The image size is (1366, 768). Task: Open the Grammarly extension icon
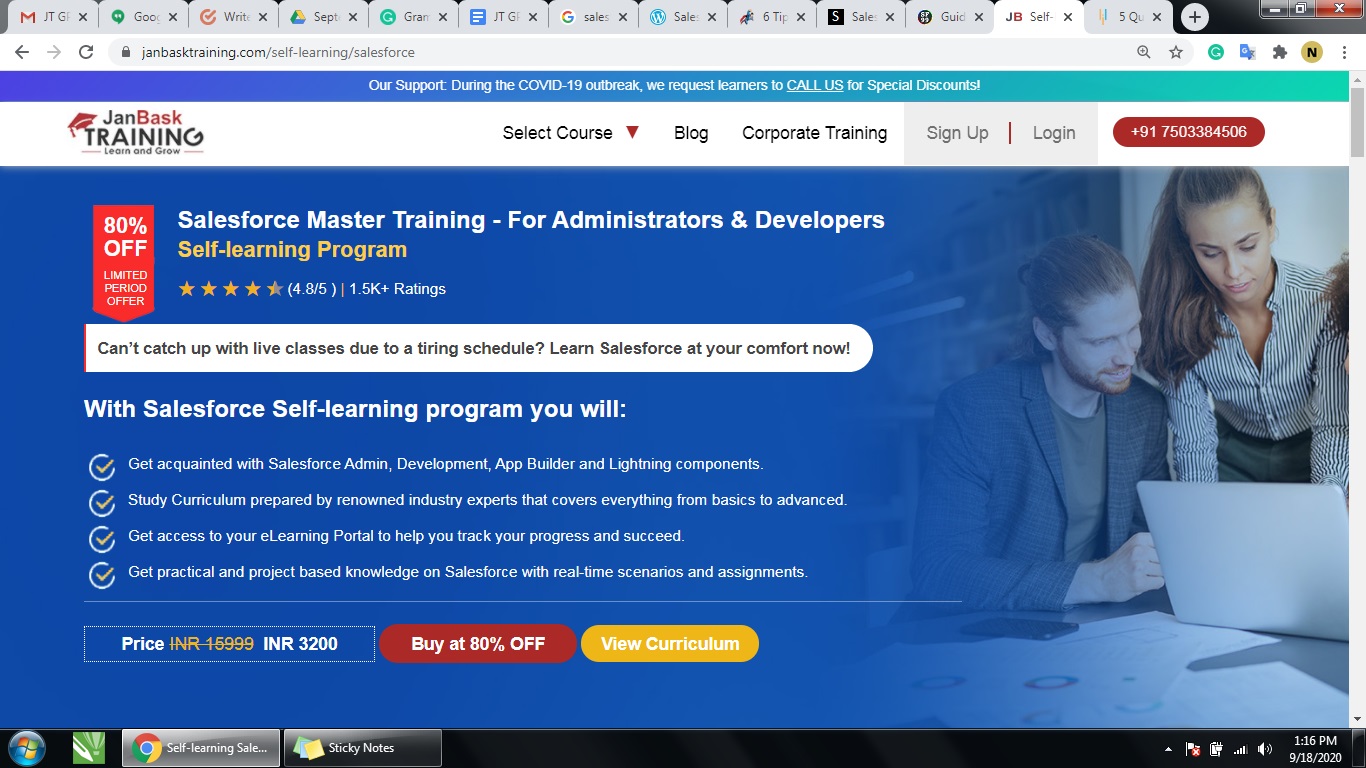pos(1216,52)
